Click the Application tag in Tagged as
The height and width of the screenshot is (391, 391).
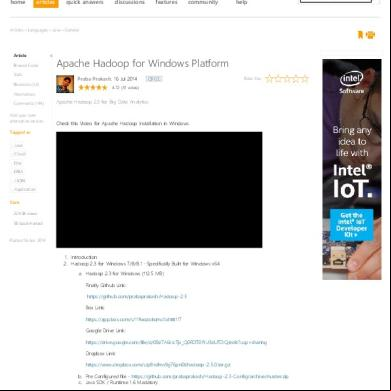coord(25,189)
